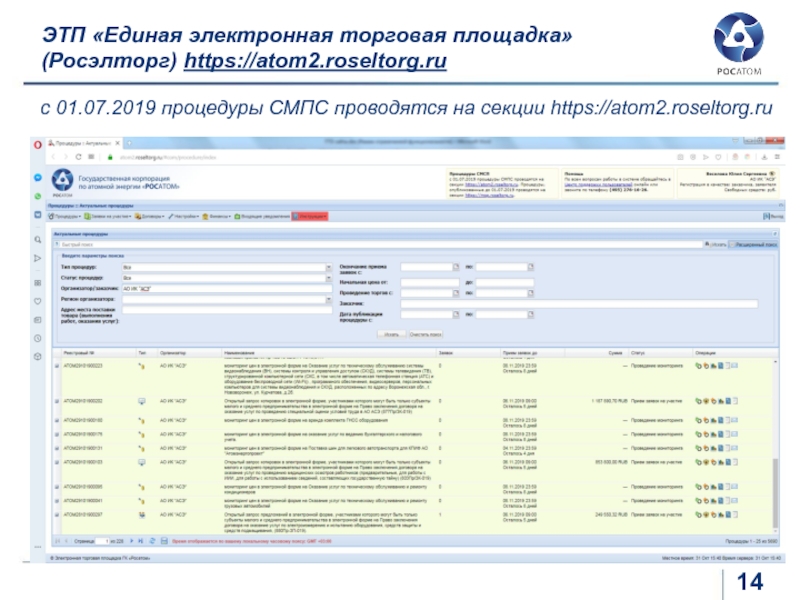Expand the Статус процедур dropdown
Image resolution: width=800 pixels, height=600 pixels.
(x=329, y=278)
